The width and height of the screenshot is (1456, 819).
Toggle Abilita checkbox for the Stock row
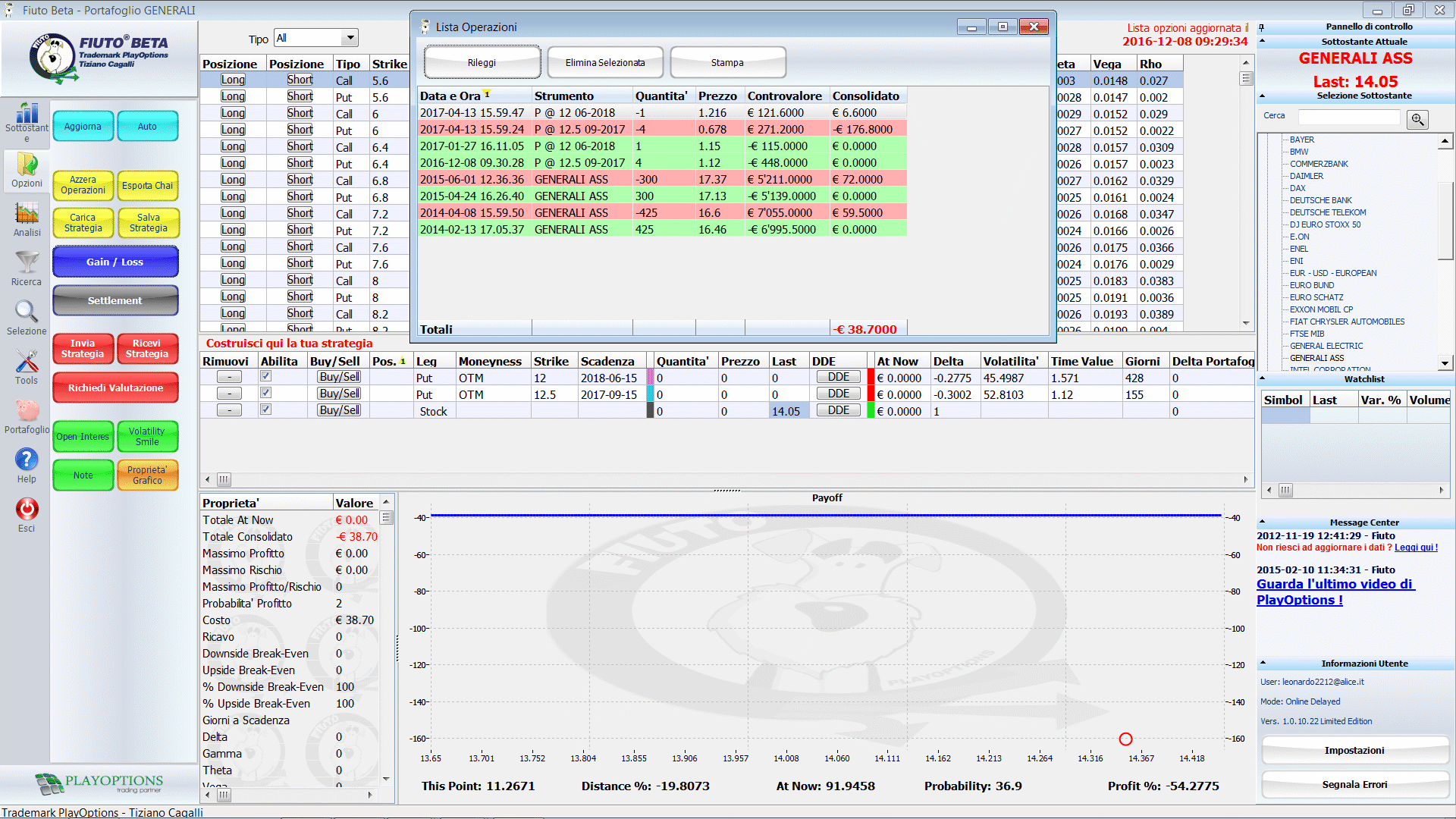coord(265,409)
